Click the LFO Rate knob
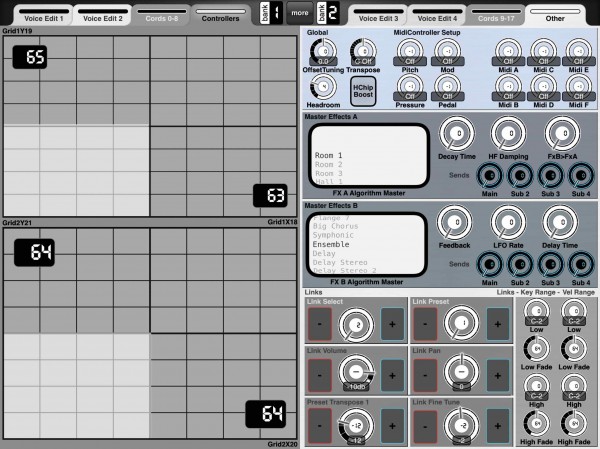Viewport: 600px width, 449px height. pos(508,223)
